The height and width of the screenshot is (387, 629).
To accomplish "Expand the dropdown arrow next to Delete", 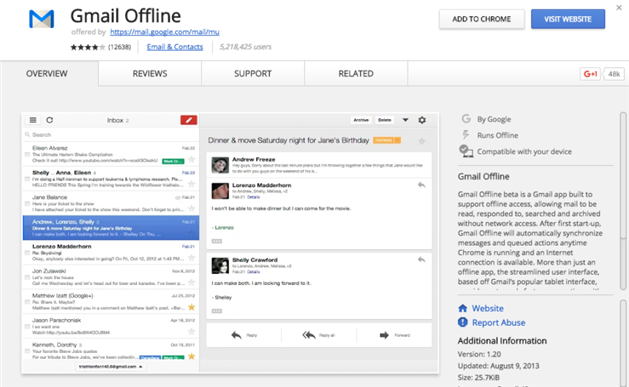I will point(405,120).
